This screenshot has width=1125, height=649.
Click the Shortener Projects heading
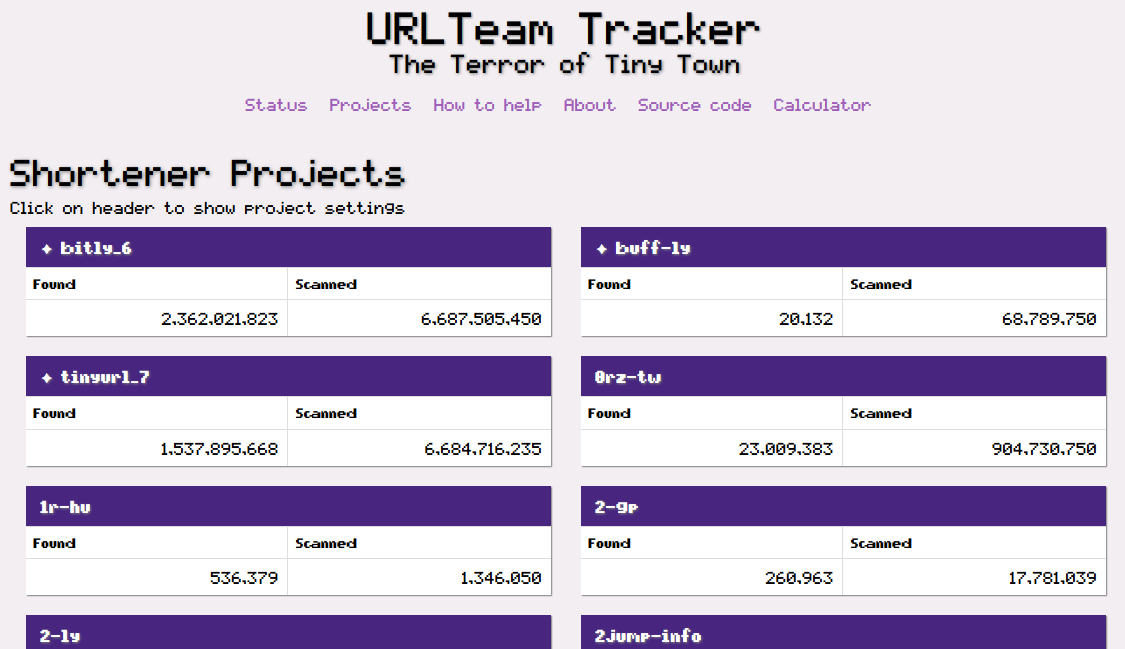[207, 174]
